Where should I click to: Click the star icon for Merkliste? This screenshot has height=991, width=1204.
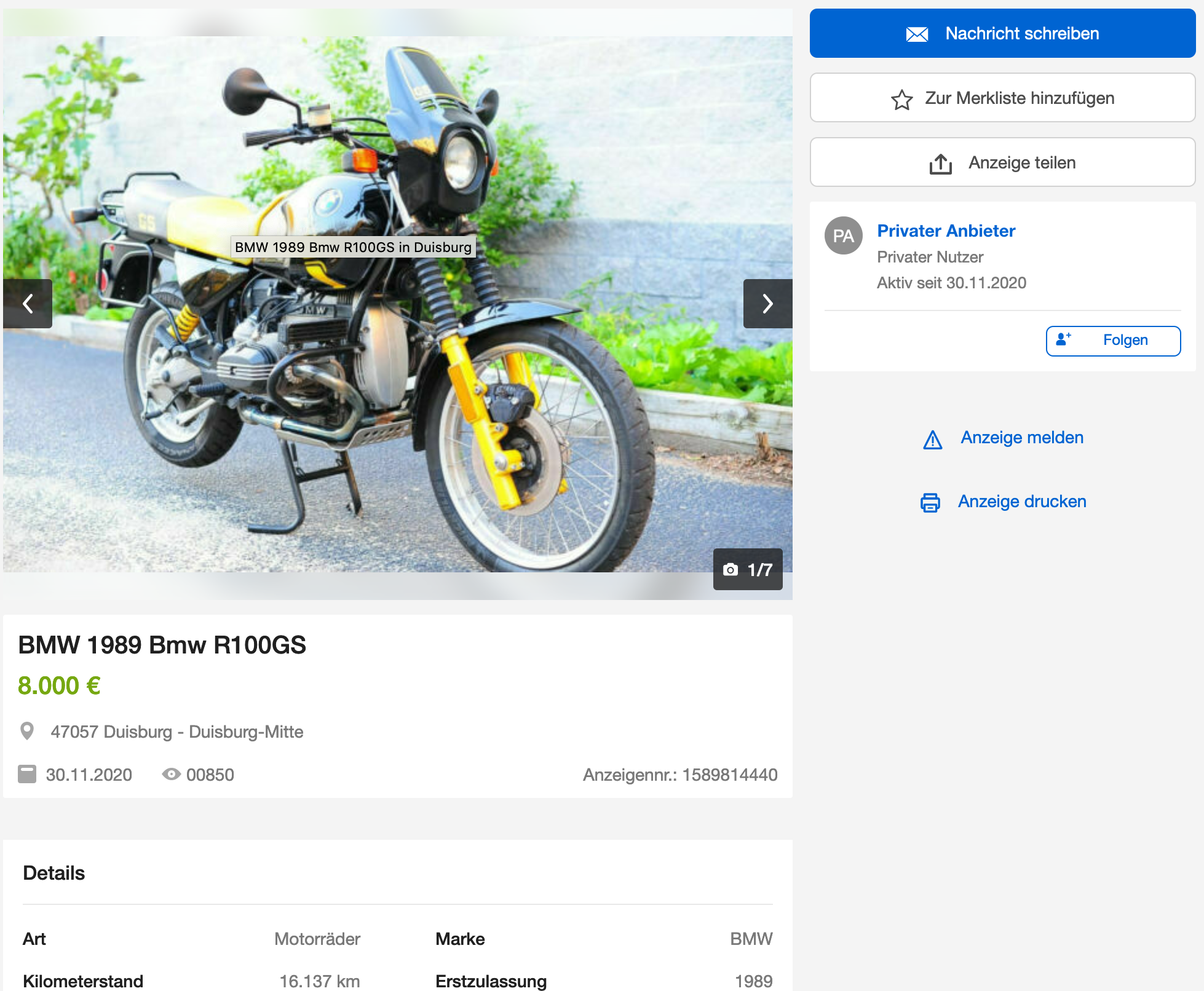[x=901, y=100]
